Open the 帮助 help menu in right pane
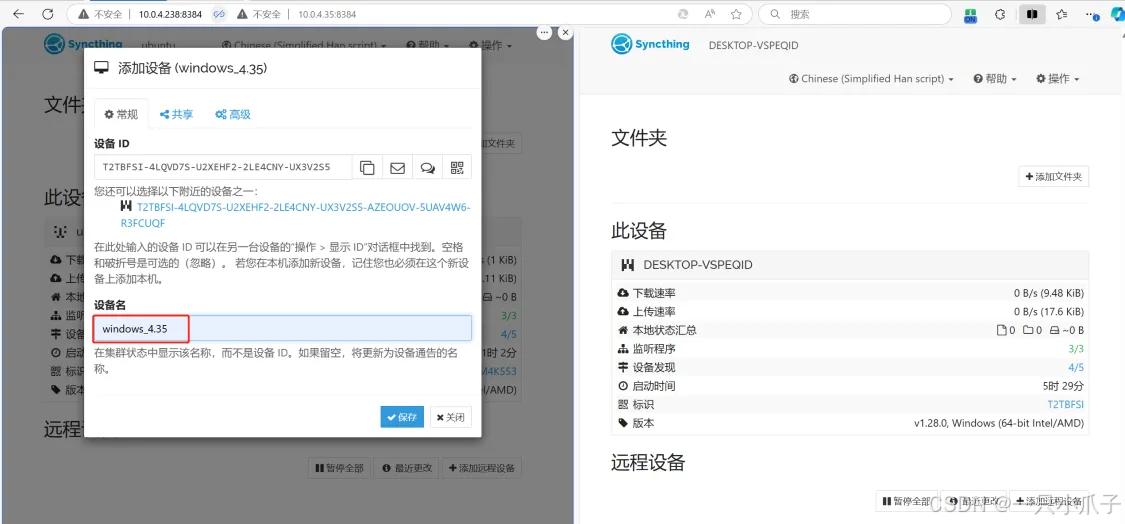Image resolution: width=1125 pixels, height=524 pixels. 995,79
